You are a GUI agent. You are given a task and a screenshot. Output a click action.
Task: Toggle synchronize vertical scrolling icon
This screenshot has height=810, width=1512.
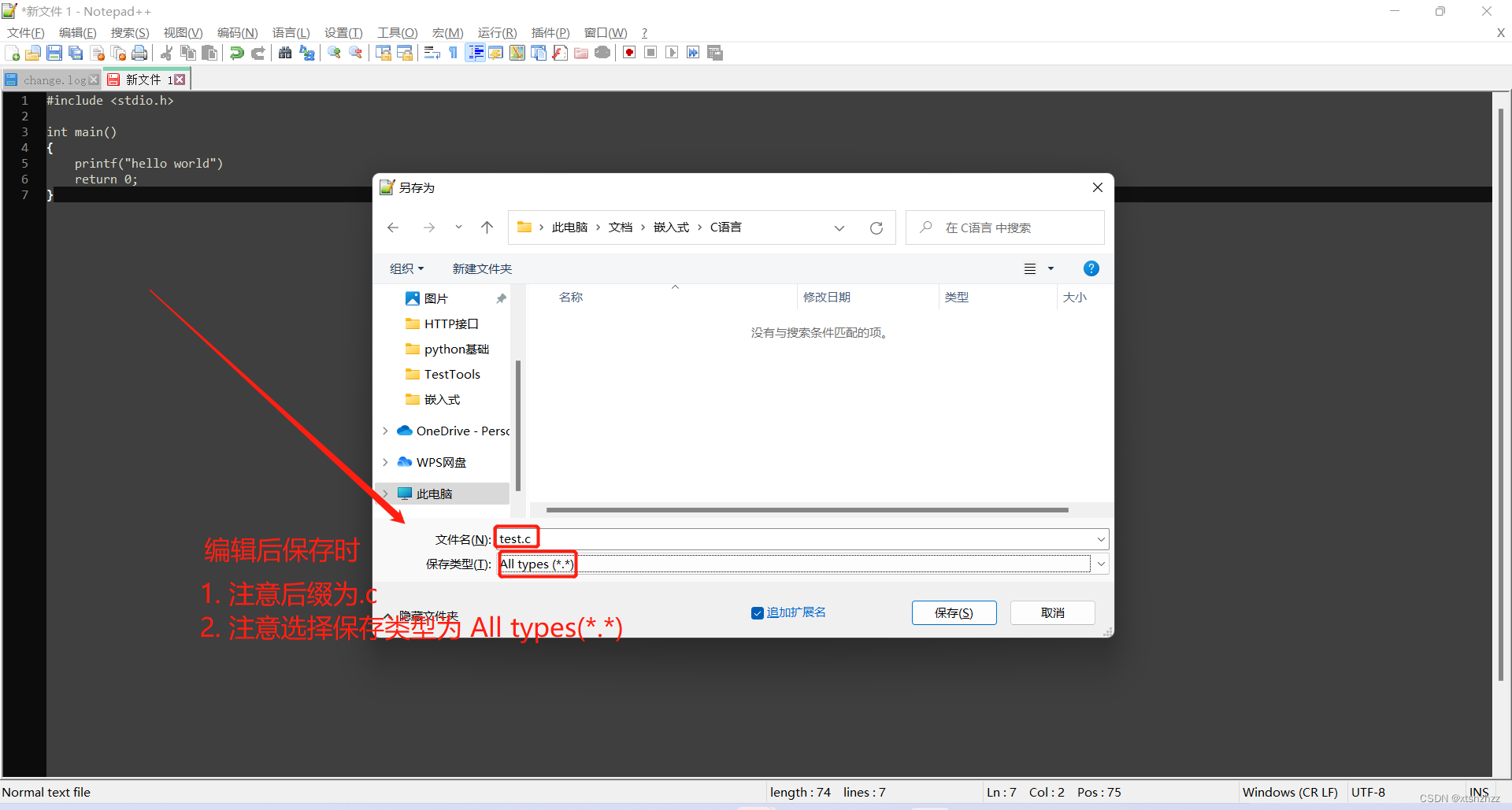pyautogui.click(x=384, y=53)
